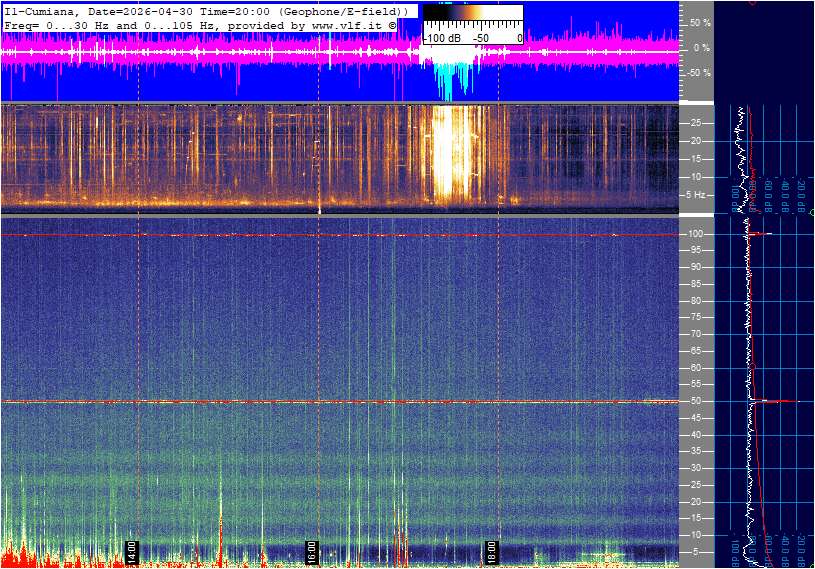The image size is (815, 569).
Task: Click the '0 %' amplitude axis label
Action: [702, 48]
